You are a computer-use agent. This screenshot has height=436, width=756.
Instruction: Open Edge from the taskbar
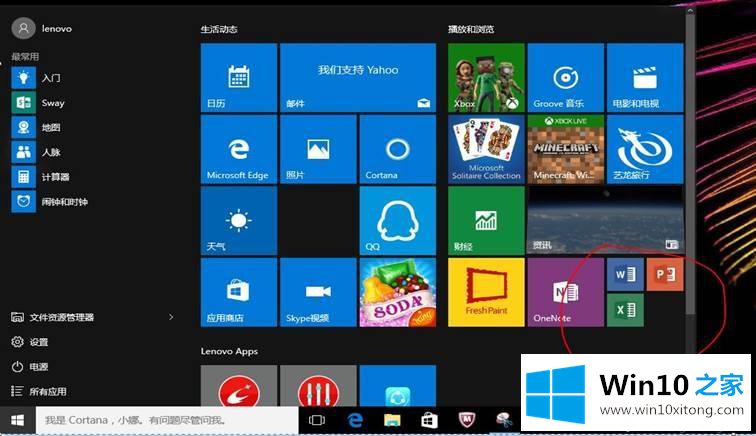click(x=355, y=420)
